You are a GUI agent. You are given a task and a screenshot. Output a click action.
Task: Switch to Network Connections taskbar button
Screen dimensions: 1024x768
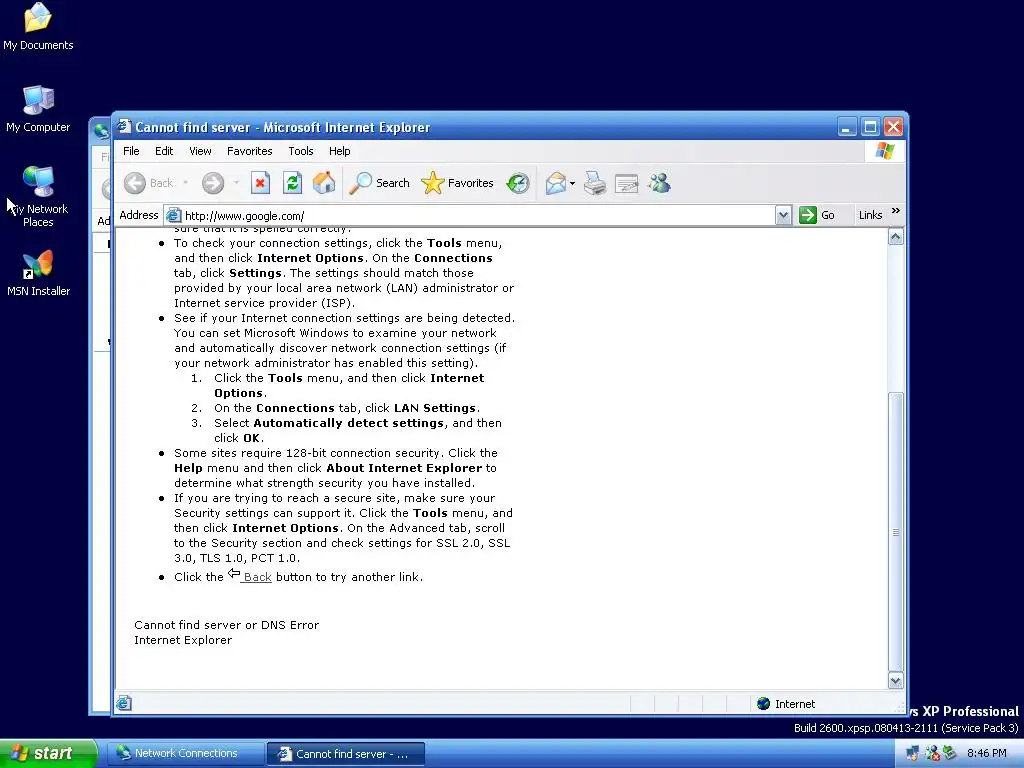point(185,753)
